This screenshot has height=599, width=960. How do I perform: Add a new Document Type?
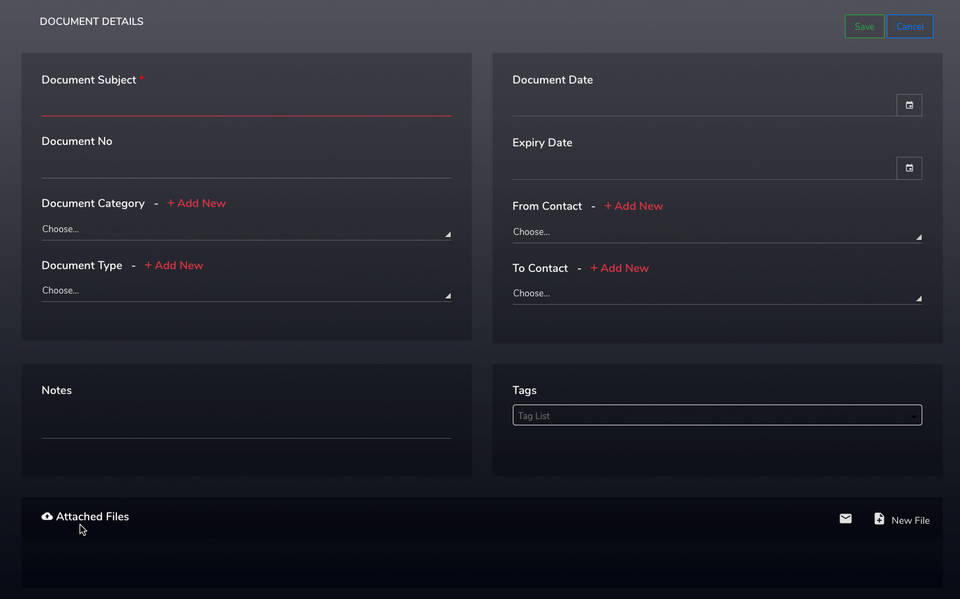pos(174,266)
